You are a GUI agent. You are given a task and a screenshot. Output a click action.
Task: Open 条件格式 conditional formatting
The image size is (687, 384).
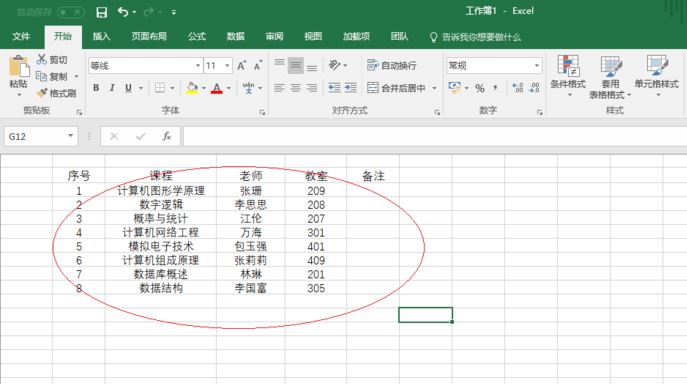click(x=568, y=75)
